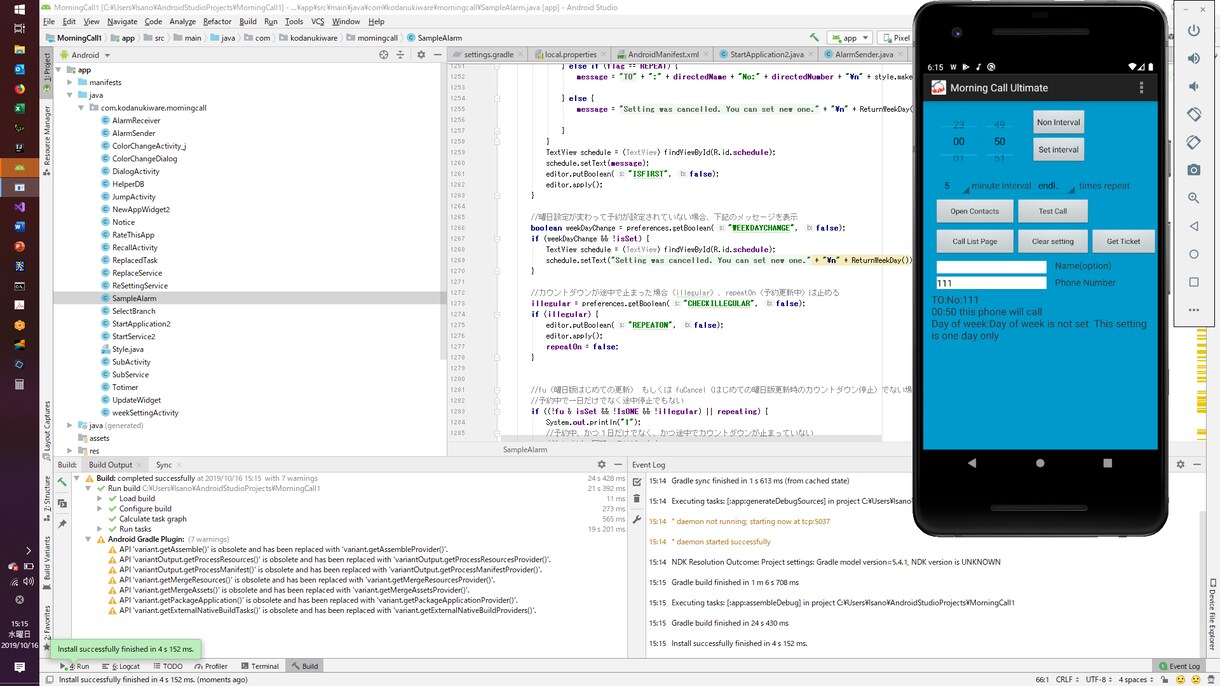This screenshot has height=686, width=1220.
Task: Tap the Non Interval button in emulator
Action: click(x=1059, y=122)
